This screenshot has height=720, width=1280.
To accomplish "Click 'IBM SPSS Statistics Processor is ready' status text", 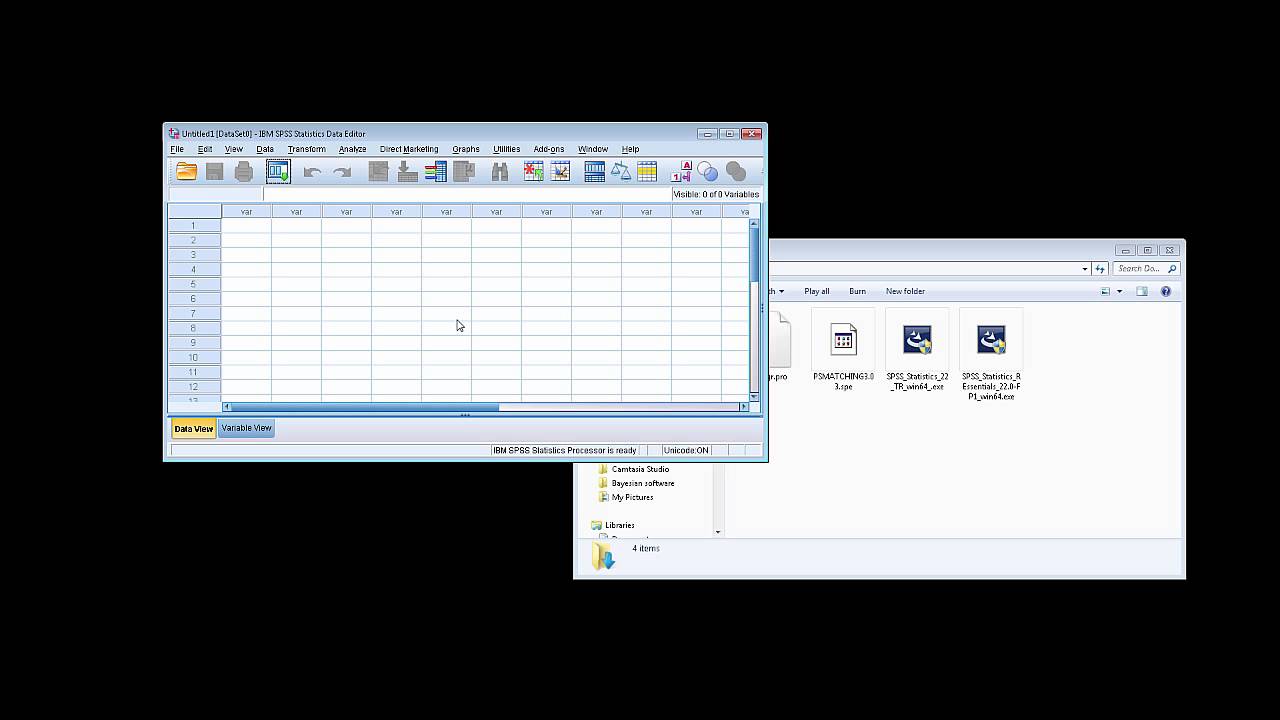I will click(564, 450).
